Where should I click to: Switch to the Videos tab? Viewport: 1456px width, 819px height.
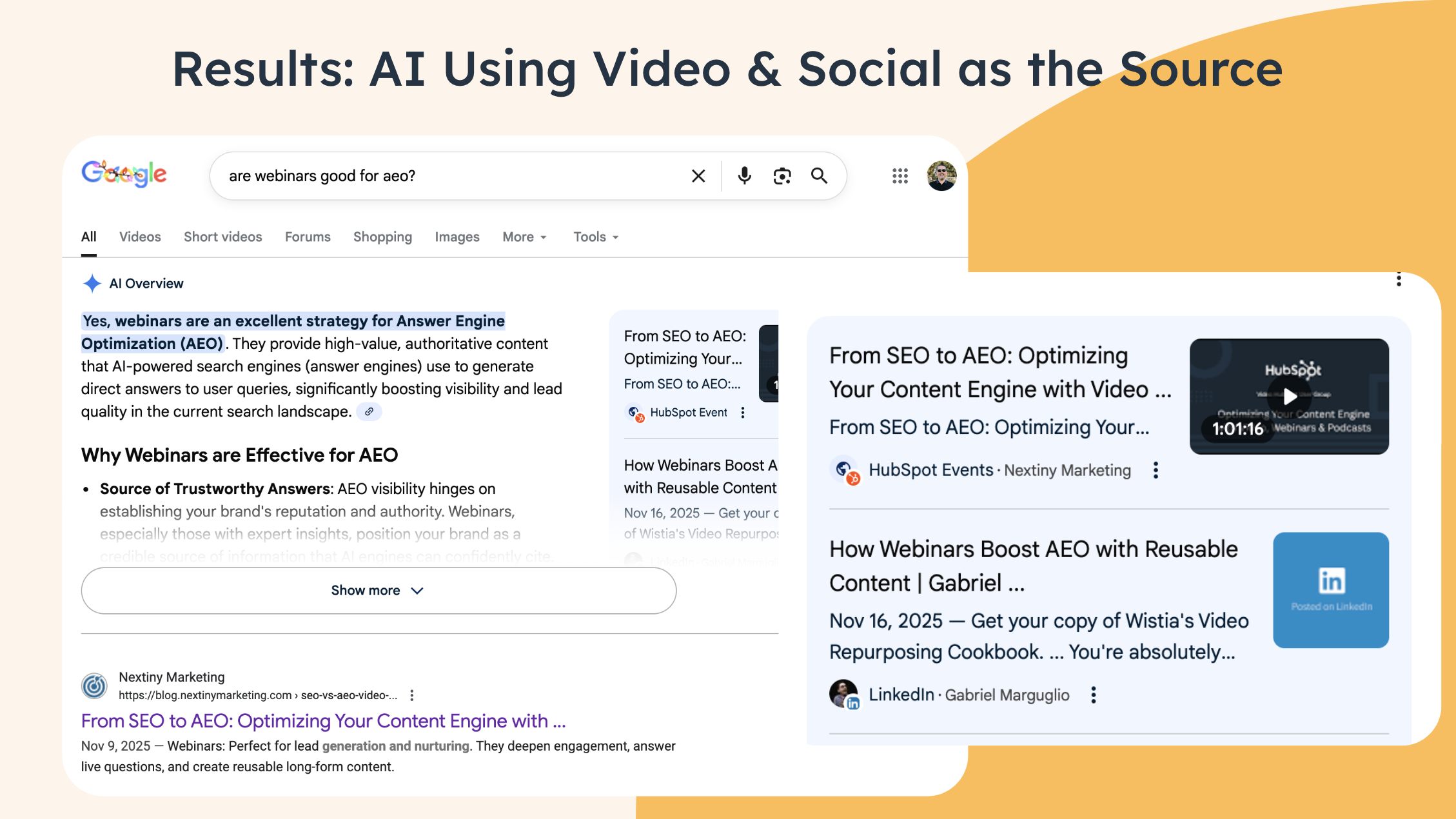(139, 237)
